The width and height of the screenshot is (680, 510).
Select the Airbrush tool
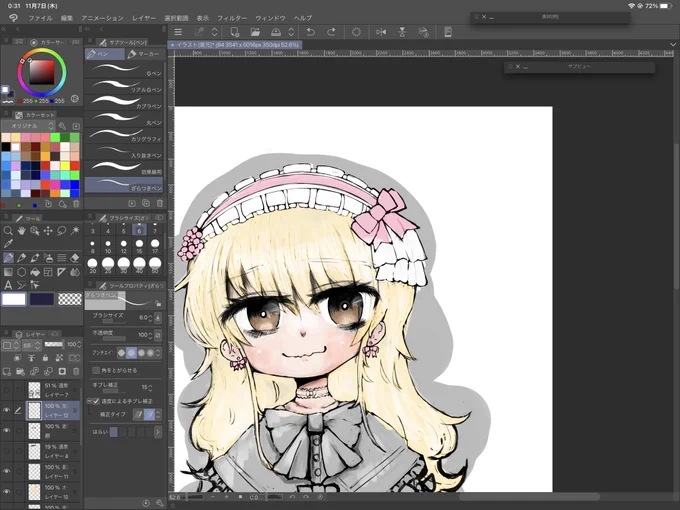[48, 258]
